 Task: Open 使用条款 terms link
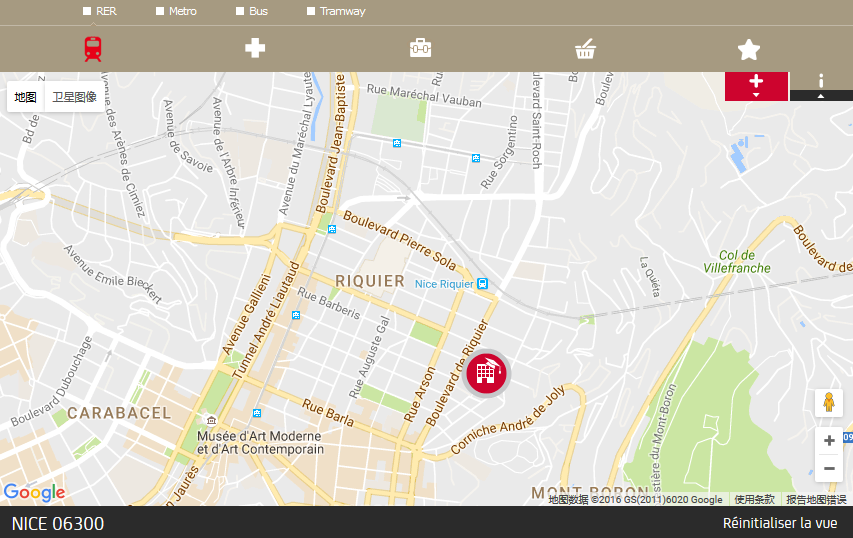(x=755, y=499)
